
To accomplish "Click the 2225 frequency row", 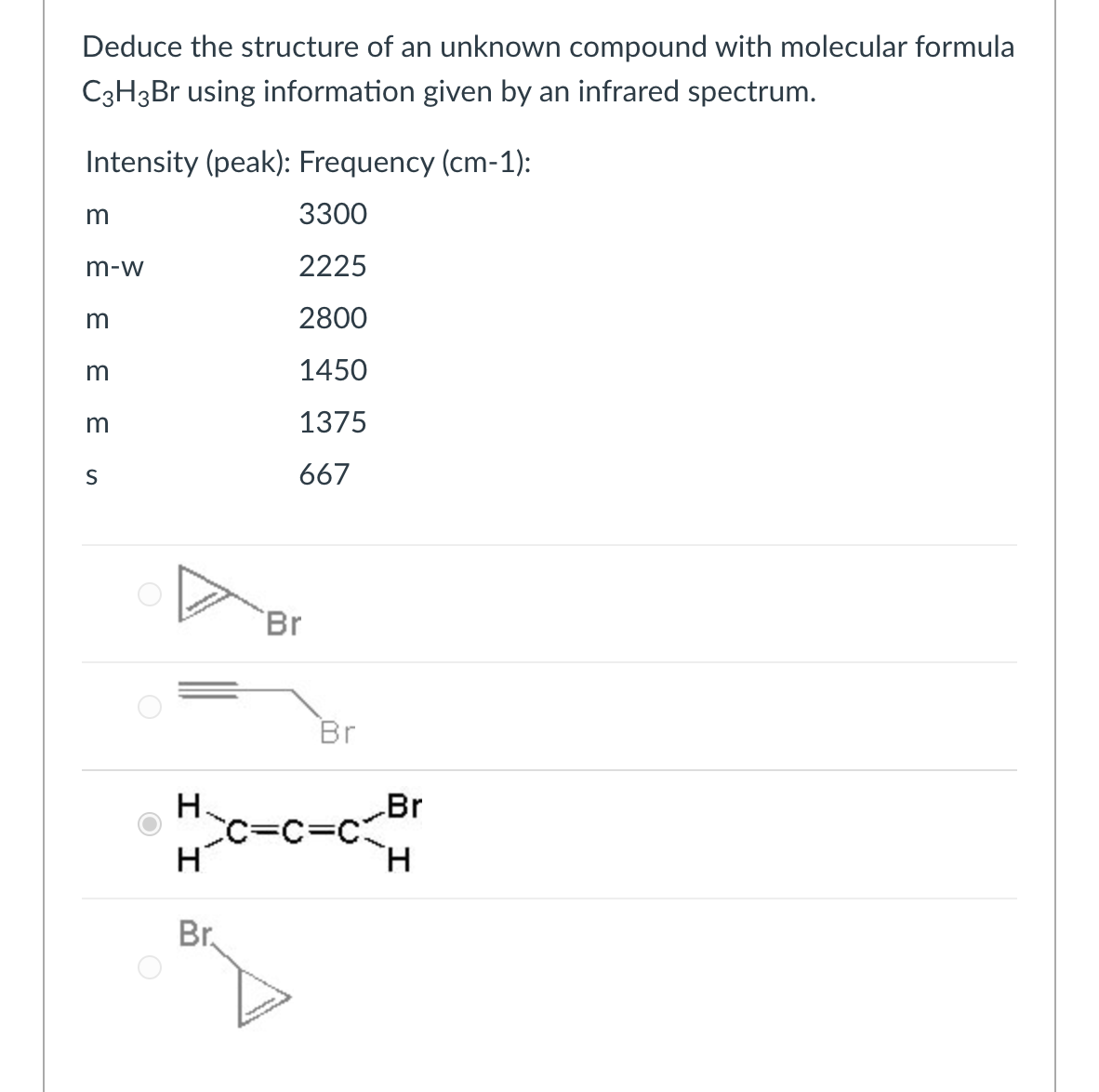I will coord(332,267).
